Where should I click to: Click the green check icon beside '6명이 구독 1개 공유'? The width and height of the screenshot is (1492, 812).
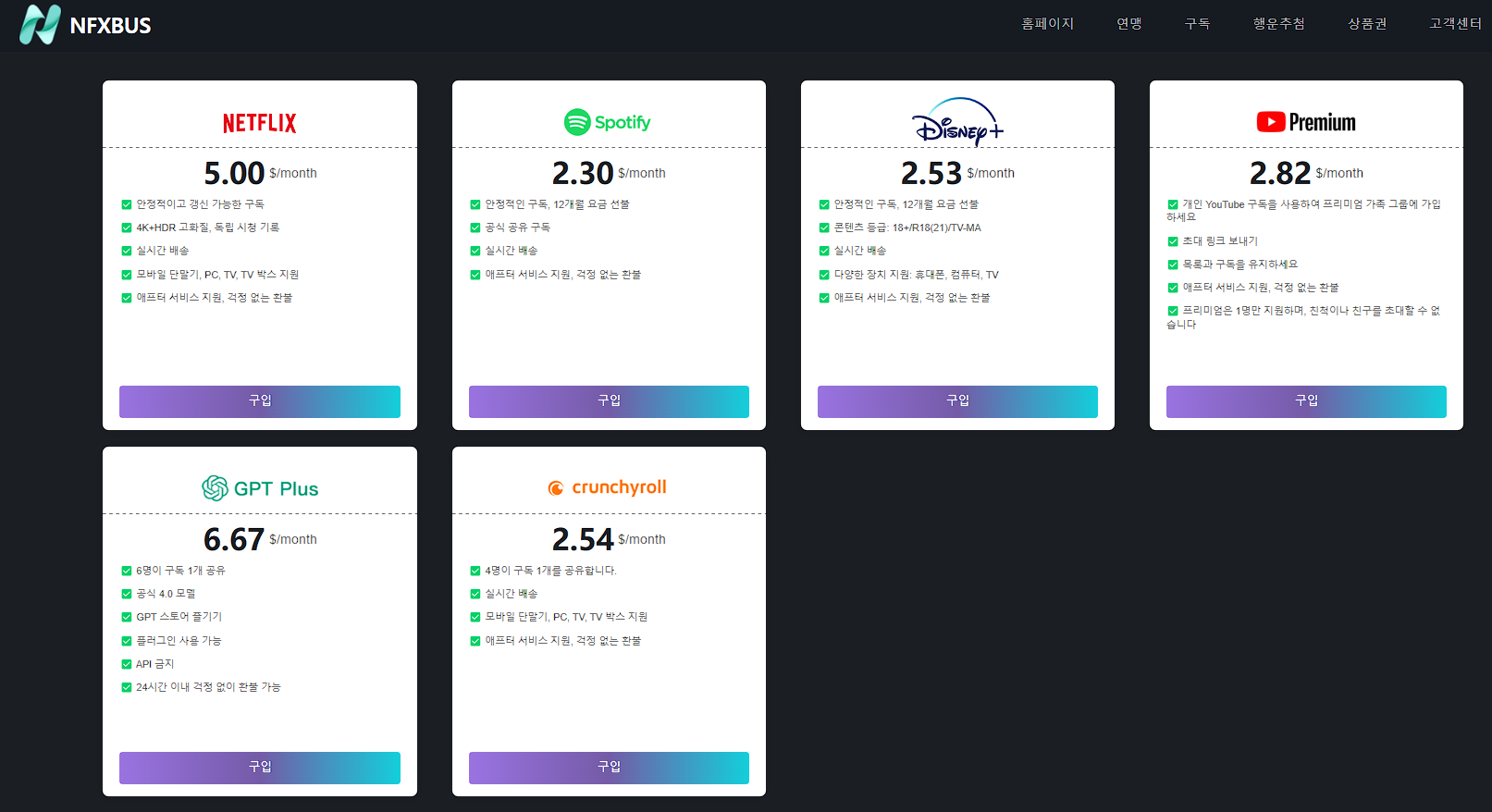[x=127, y=571]
